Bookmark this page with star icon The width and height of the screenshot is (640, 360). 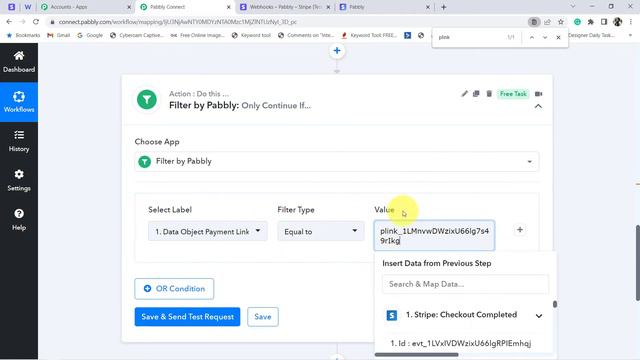(x=561, y=22)
